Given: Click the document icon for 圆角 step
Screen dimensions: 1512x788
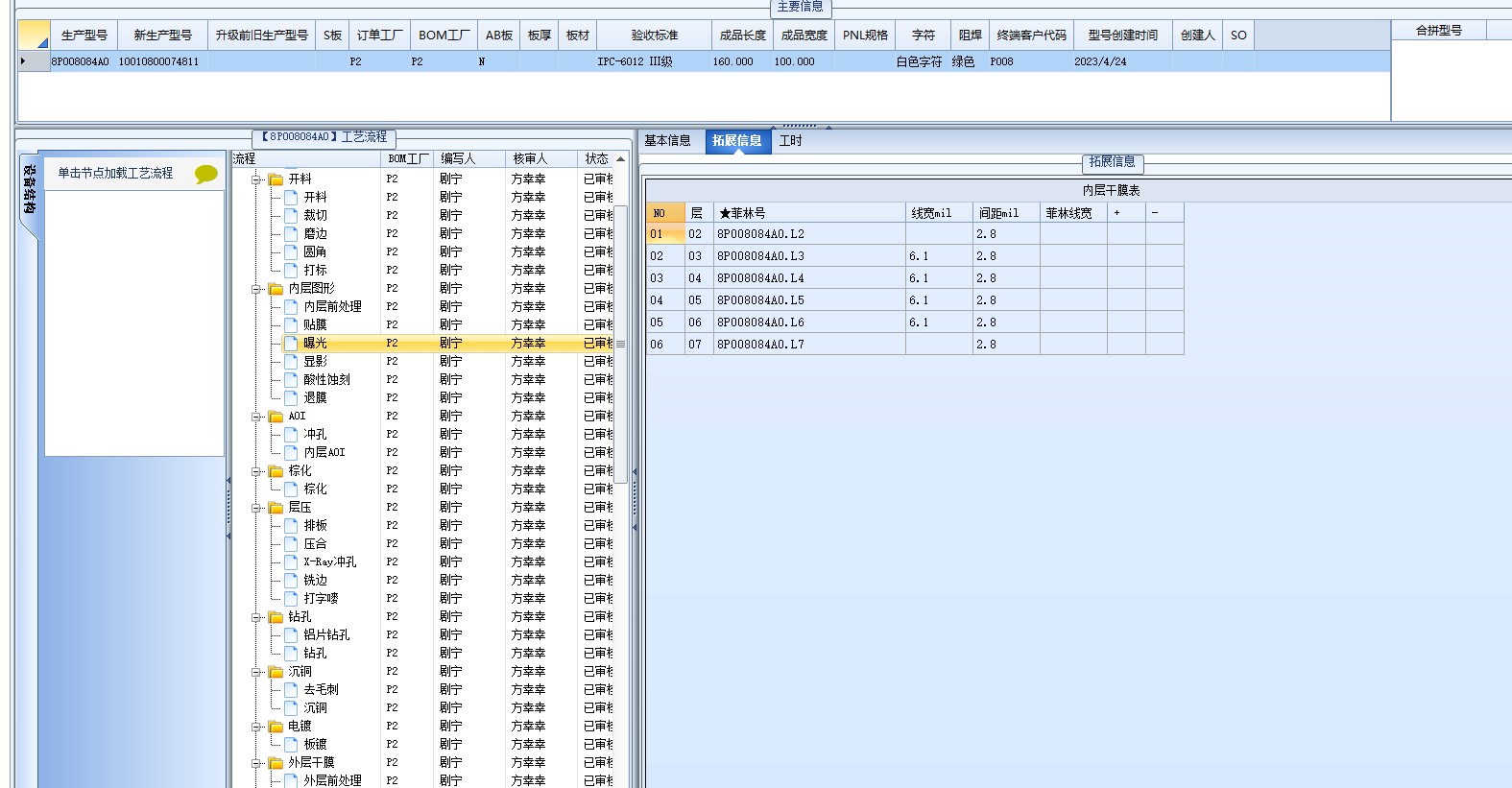Looking at the screenshot, I should coord(291,252).
